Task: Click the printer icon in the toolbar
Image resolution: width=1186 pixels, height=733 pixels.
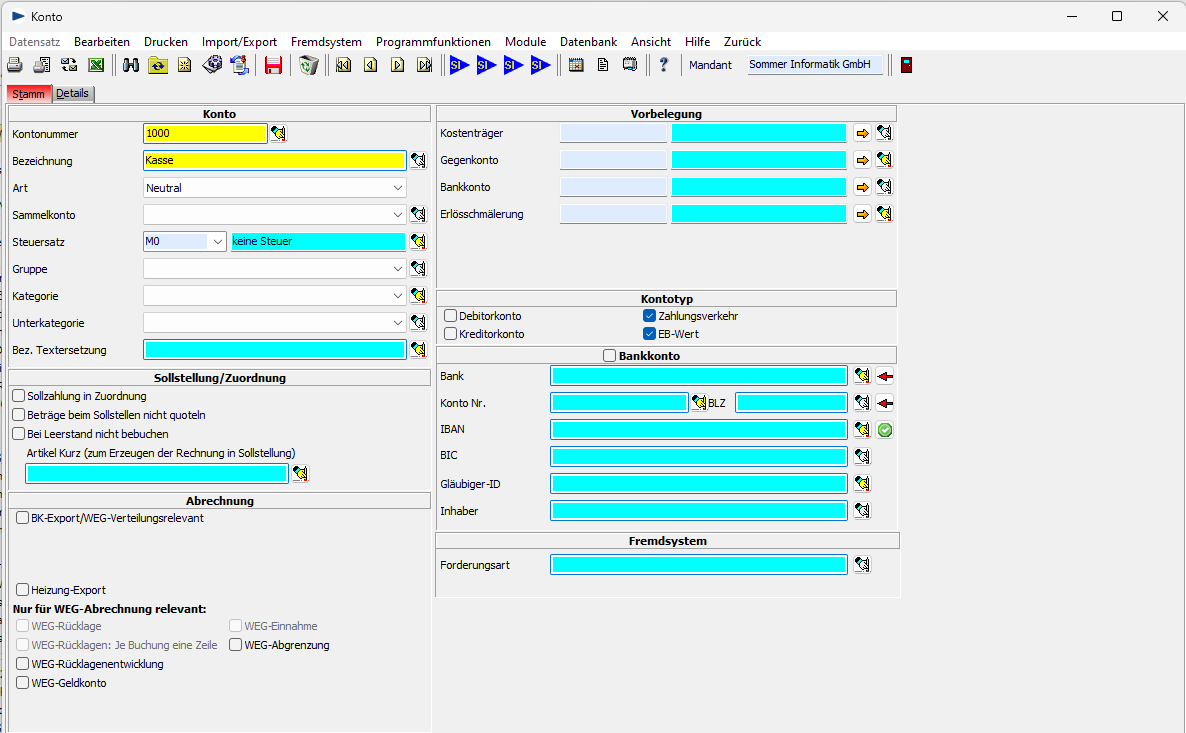Action: (15, 65)
